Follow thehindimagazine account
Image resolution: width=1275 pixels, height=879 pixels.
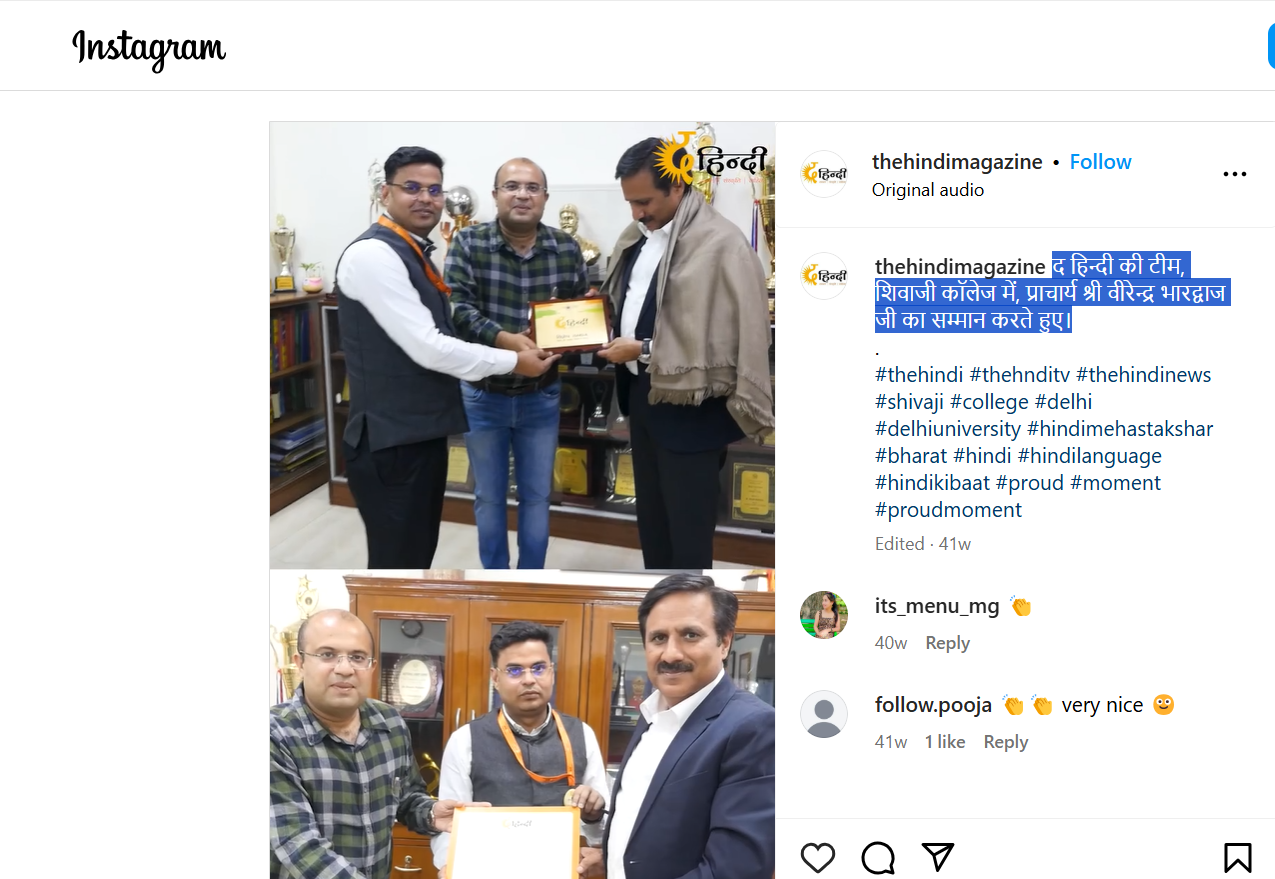pyautogui.click(x=1100, y=162)
